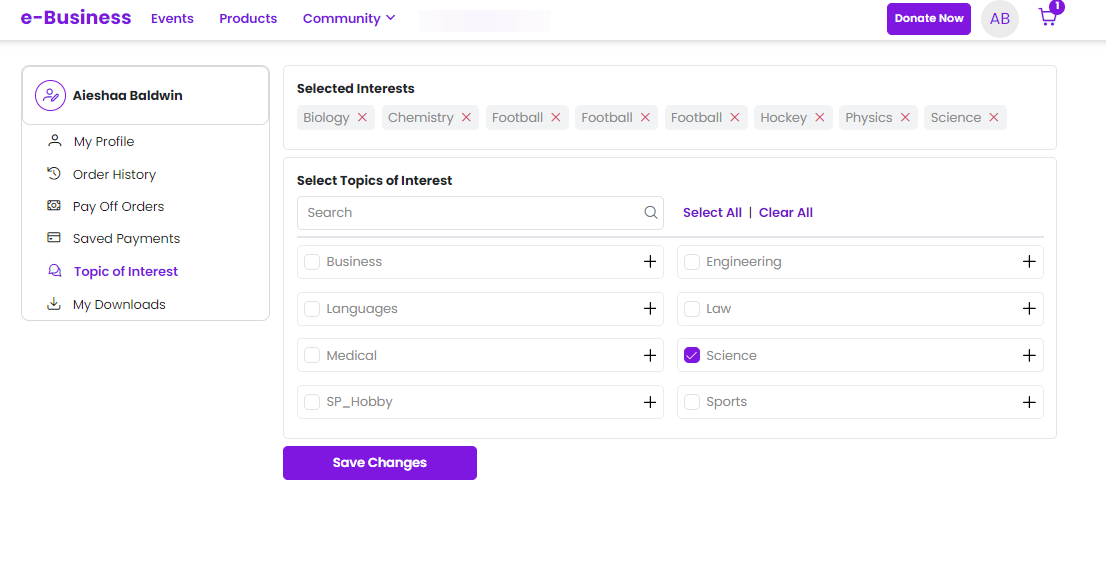
Task: Check the SP_Hobby topic checkbox
Action: pyautogui.click(x=312, y=402)
